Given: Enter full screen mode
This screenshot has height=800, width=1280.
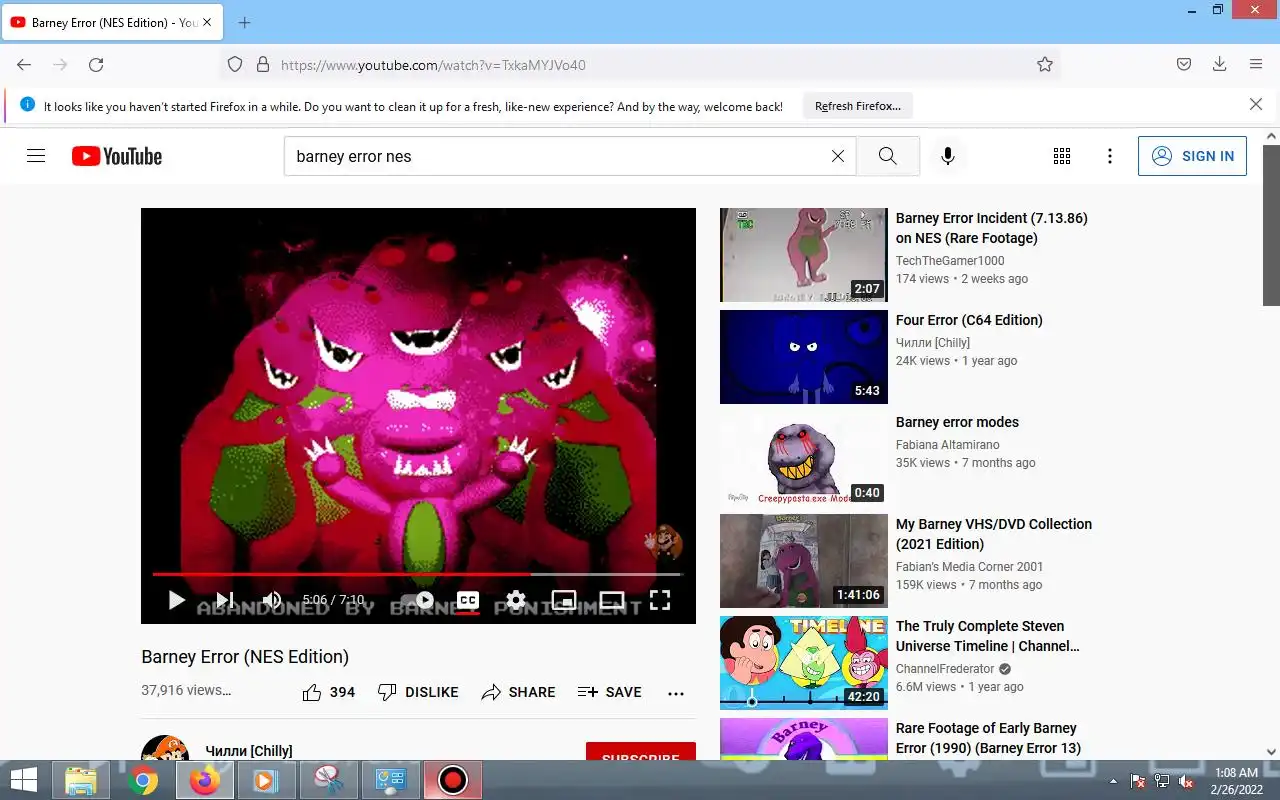Looking at the screenshot, I should 660,600.
